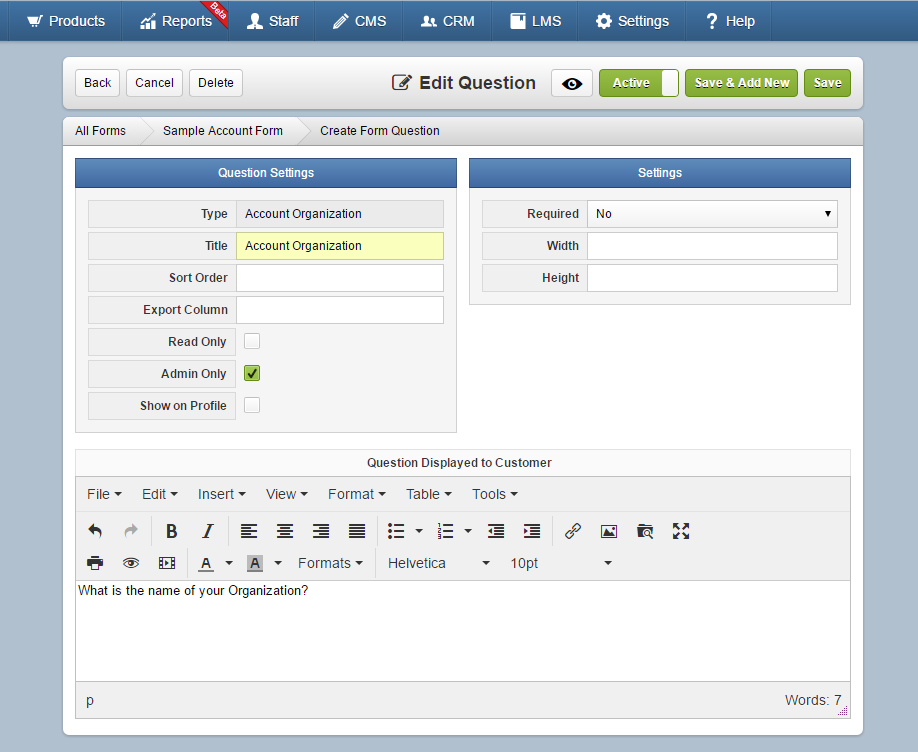Open the editor File menu
The image size is (918, 752).
(x=104, y=494)
